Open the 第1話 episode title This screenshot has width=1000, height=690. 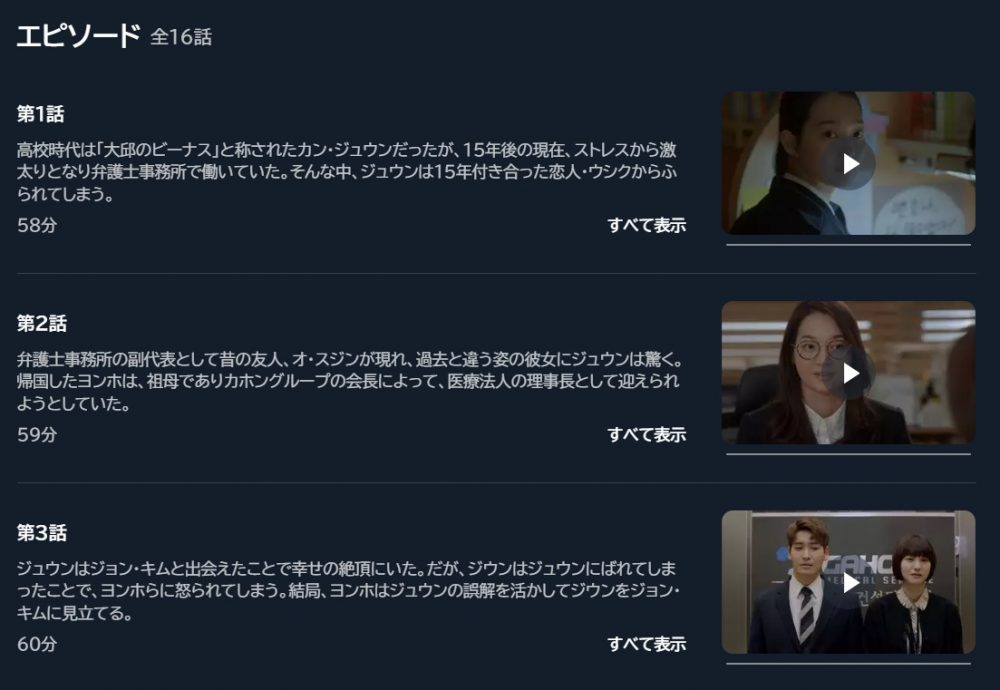coord(41,114)
